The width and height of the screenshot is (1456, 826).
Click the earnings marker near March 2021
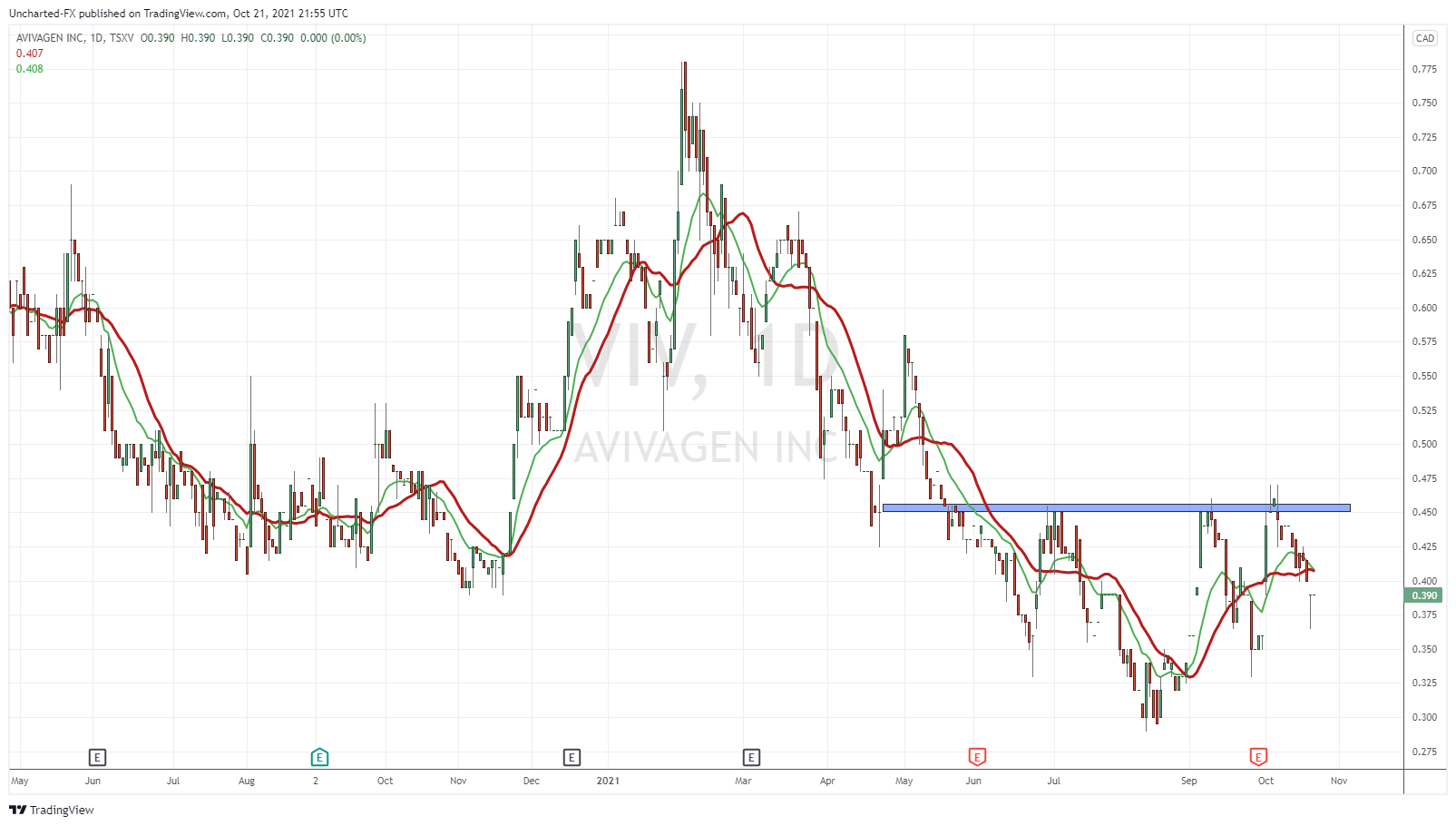pos(751,757)
